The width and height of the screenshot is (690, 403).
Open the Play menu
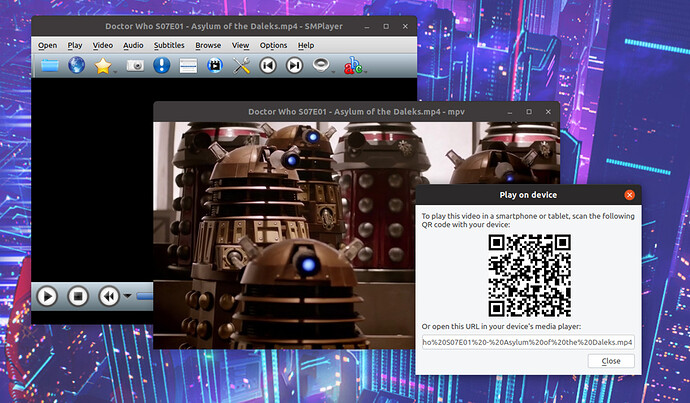75,45
